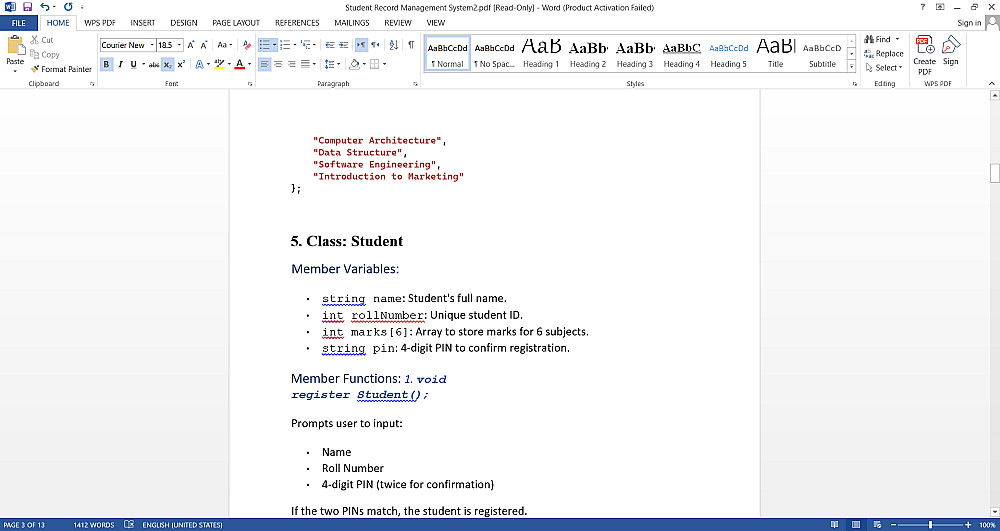Decrease the paragraph indent
The image size is (1000, 531).
pyautogui.click(x=330, y=45)
